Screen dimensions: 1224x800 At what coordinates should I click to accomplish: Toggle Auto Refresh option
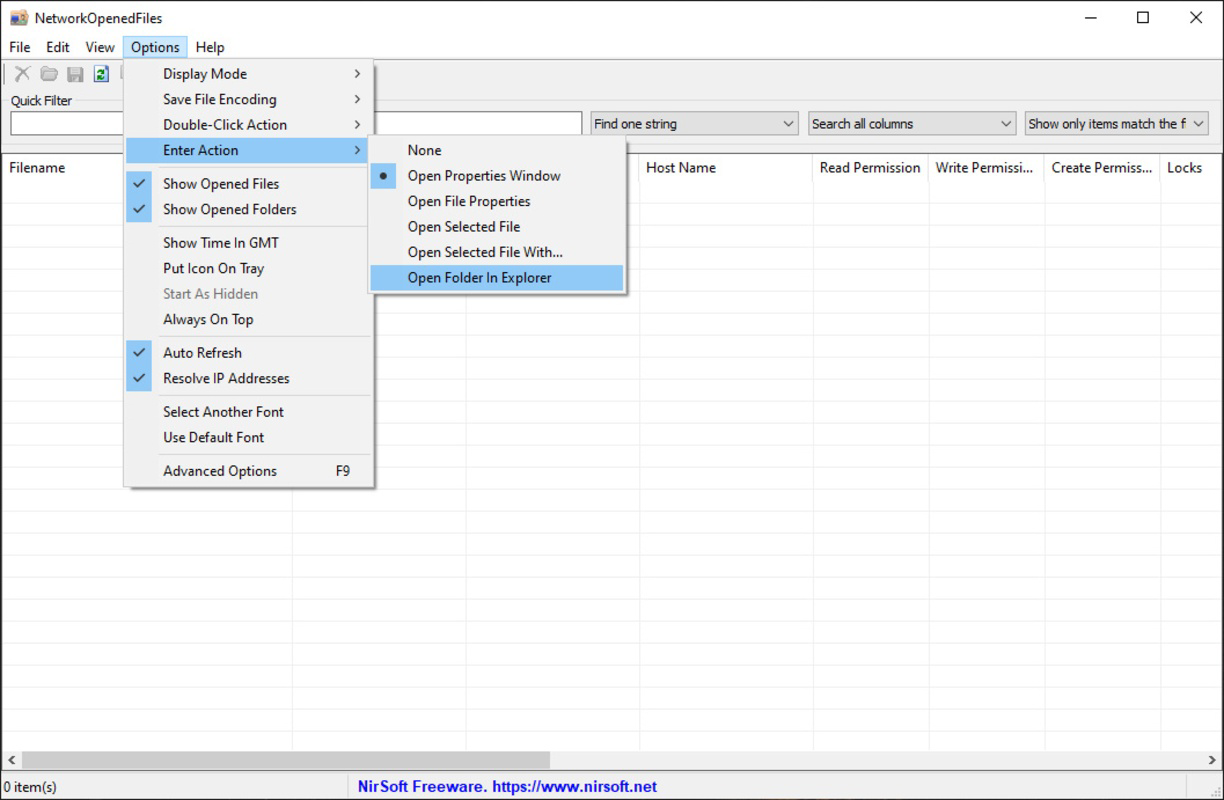click(249, 353)
